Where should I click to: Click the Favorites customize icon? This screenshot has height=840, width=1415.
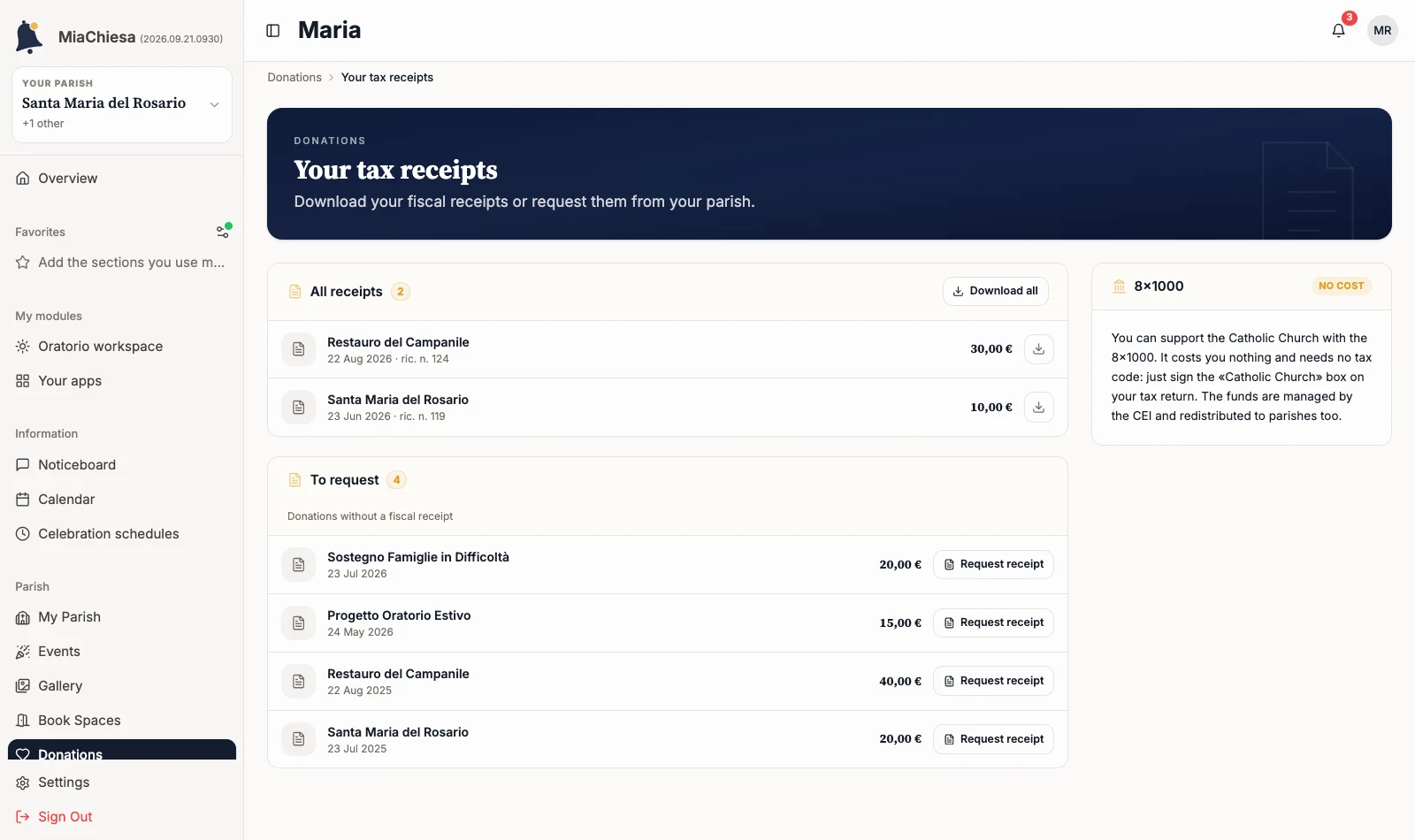[x=223, y=232]
